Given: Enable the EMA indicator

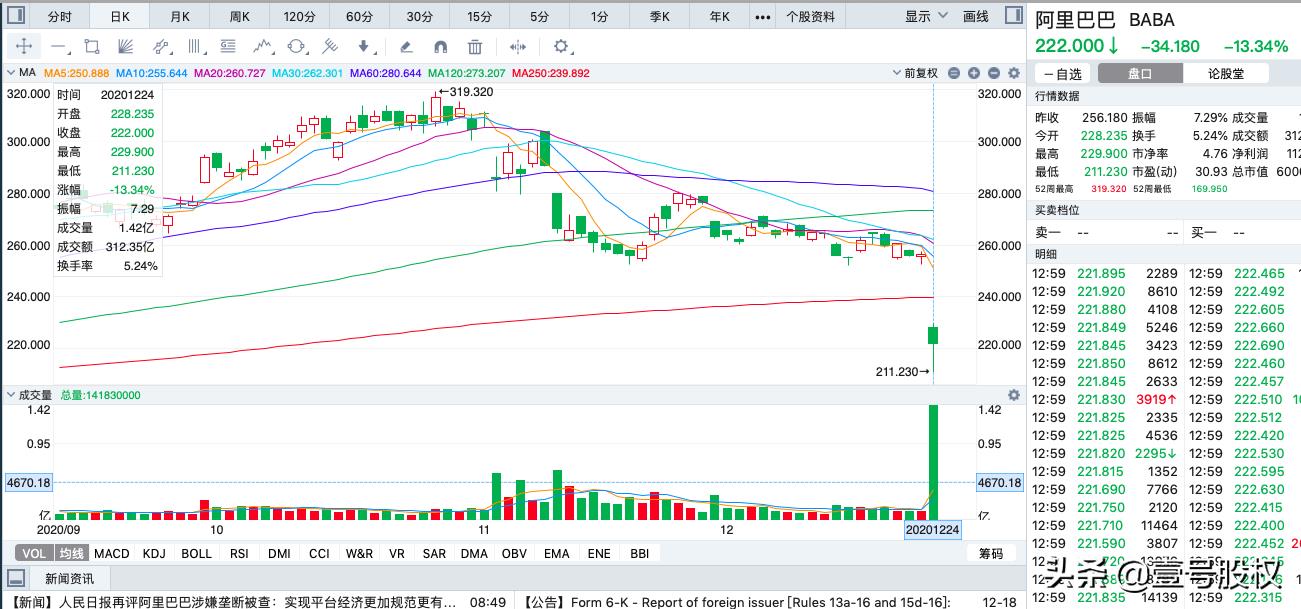Looking at the screenshot, I should (x=556, y=553).
